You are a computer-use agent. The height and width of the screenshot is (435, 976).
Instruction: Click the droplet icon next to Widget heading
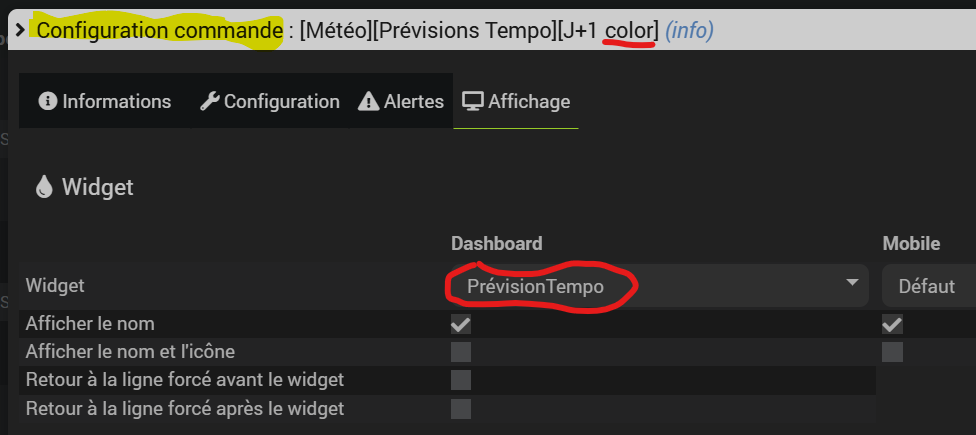[44, 187]
